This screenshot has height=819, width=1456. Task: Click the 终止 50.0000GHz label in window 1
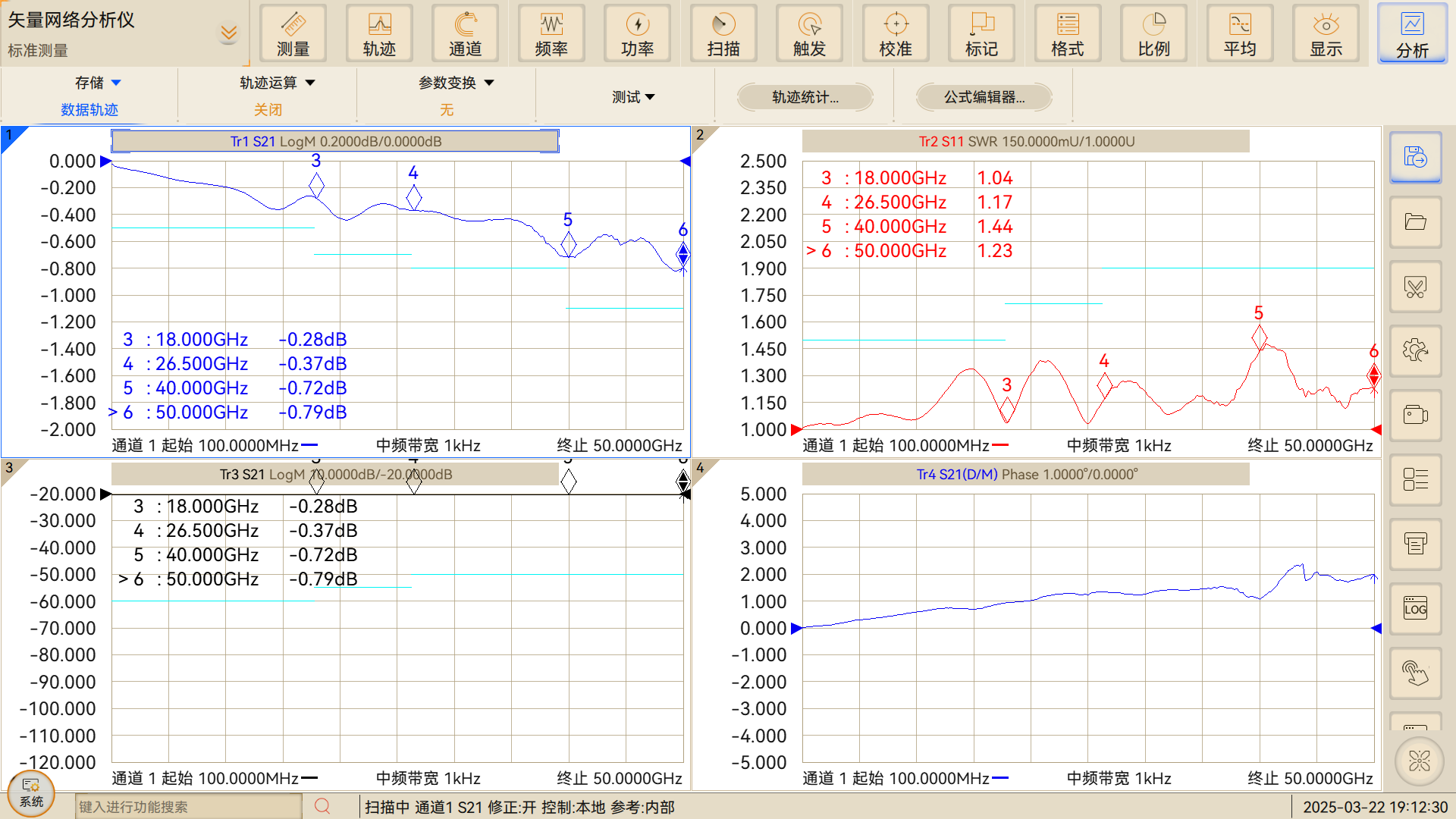click(x=620, y=445)
